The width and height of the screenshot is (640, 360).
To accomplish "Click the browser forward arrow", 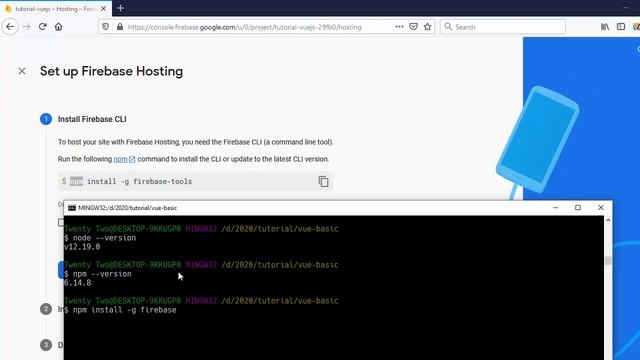I will [27, 27].
